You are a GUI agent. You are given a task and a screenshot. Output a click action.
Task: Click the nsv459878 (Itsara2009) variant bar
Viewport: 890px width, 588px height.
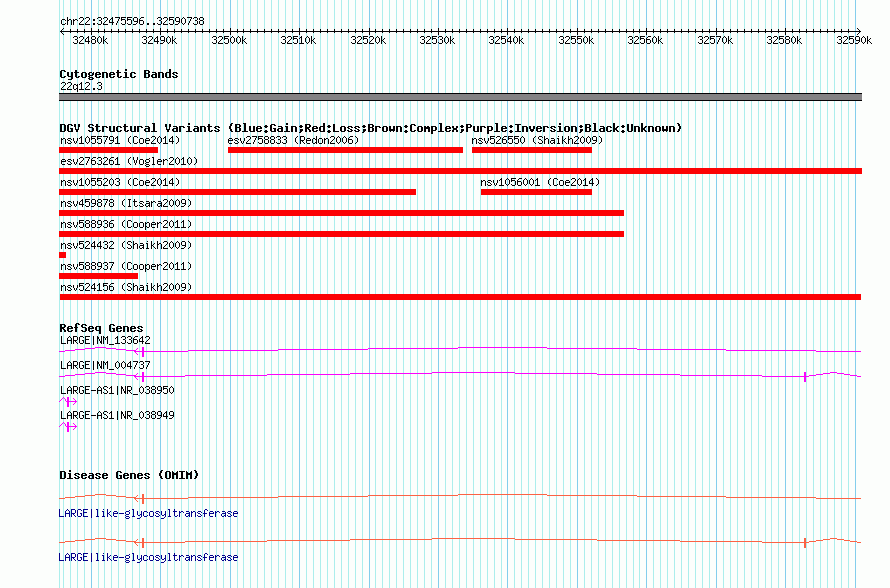[x=342, y=213]
